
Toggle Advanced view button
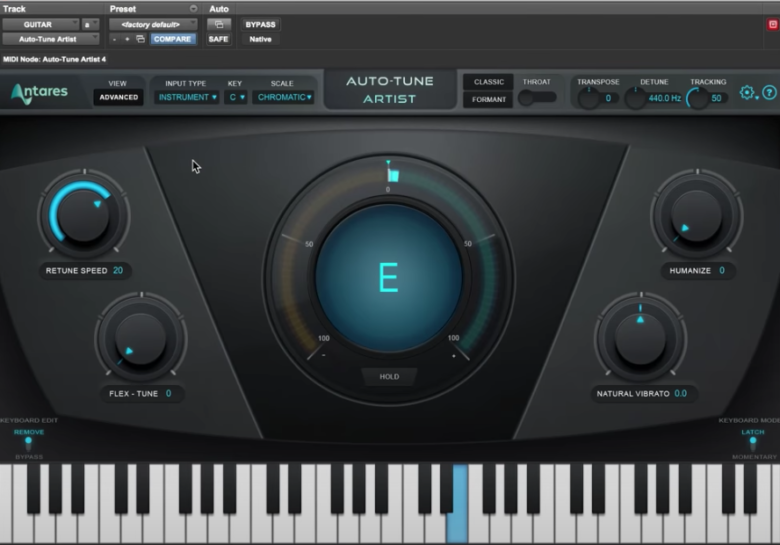[118, 97]
